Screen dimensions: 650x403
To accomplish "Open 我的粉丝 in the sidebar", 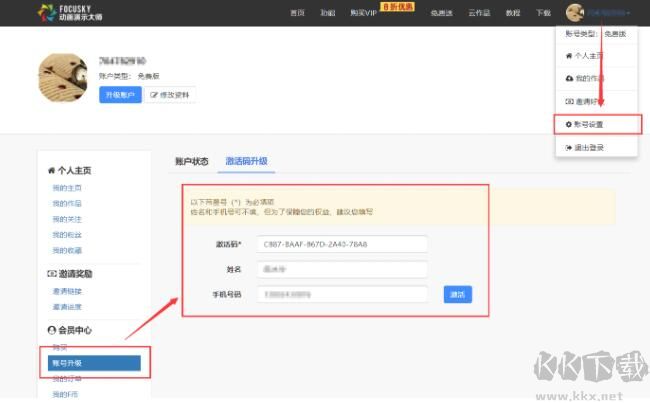I will [67, 235].
